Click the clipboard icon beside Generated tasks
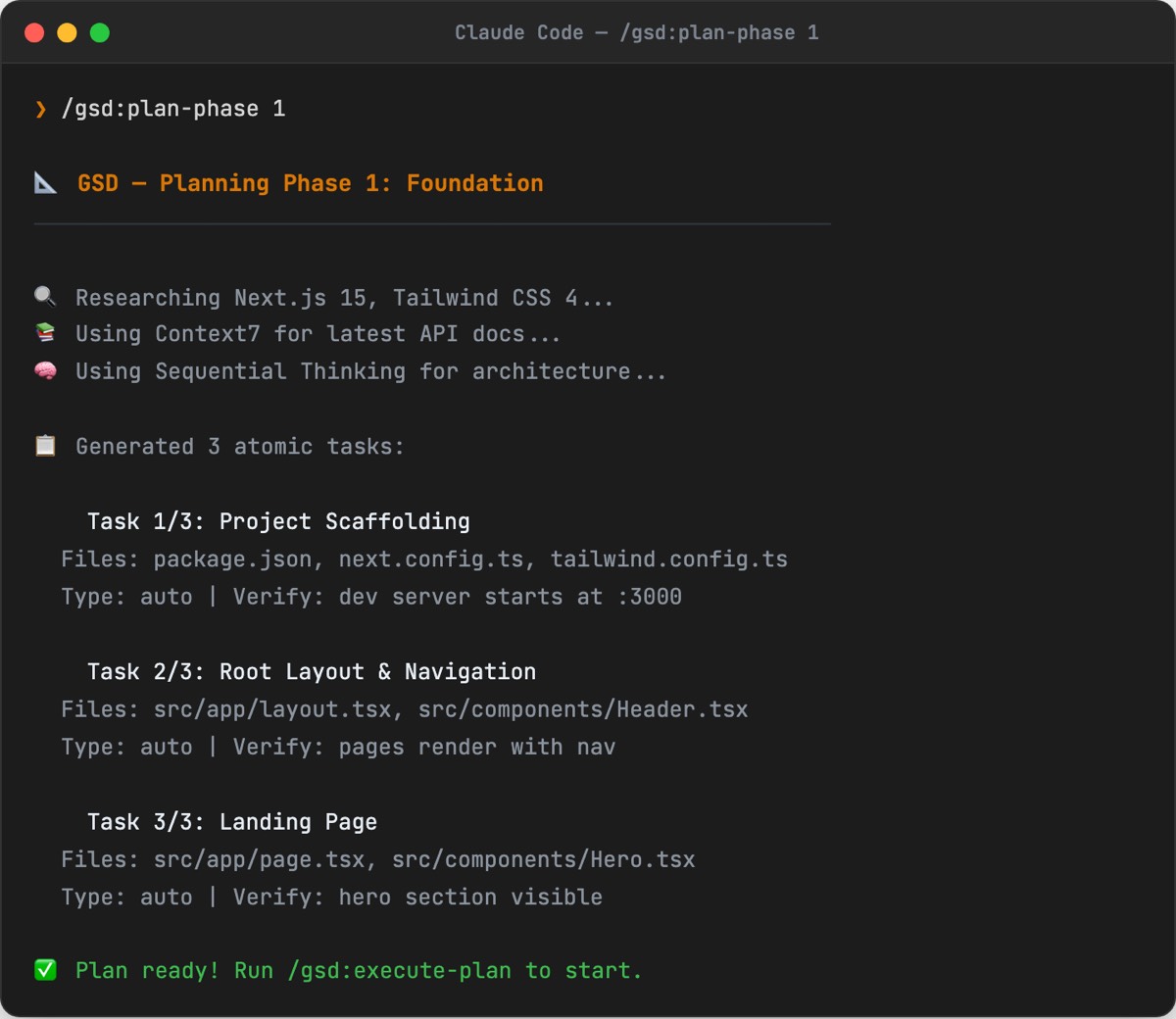This screenshot has height=1019, width=1176. point(45,445)
